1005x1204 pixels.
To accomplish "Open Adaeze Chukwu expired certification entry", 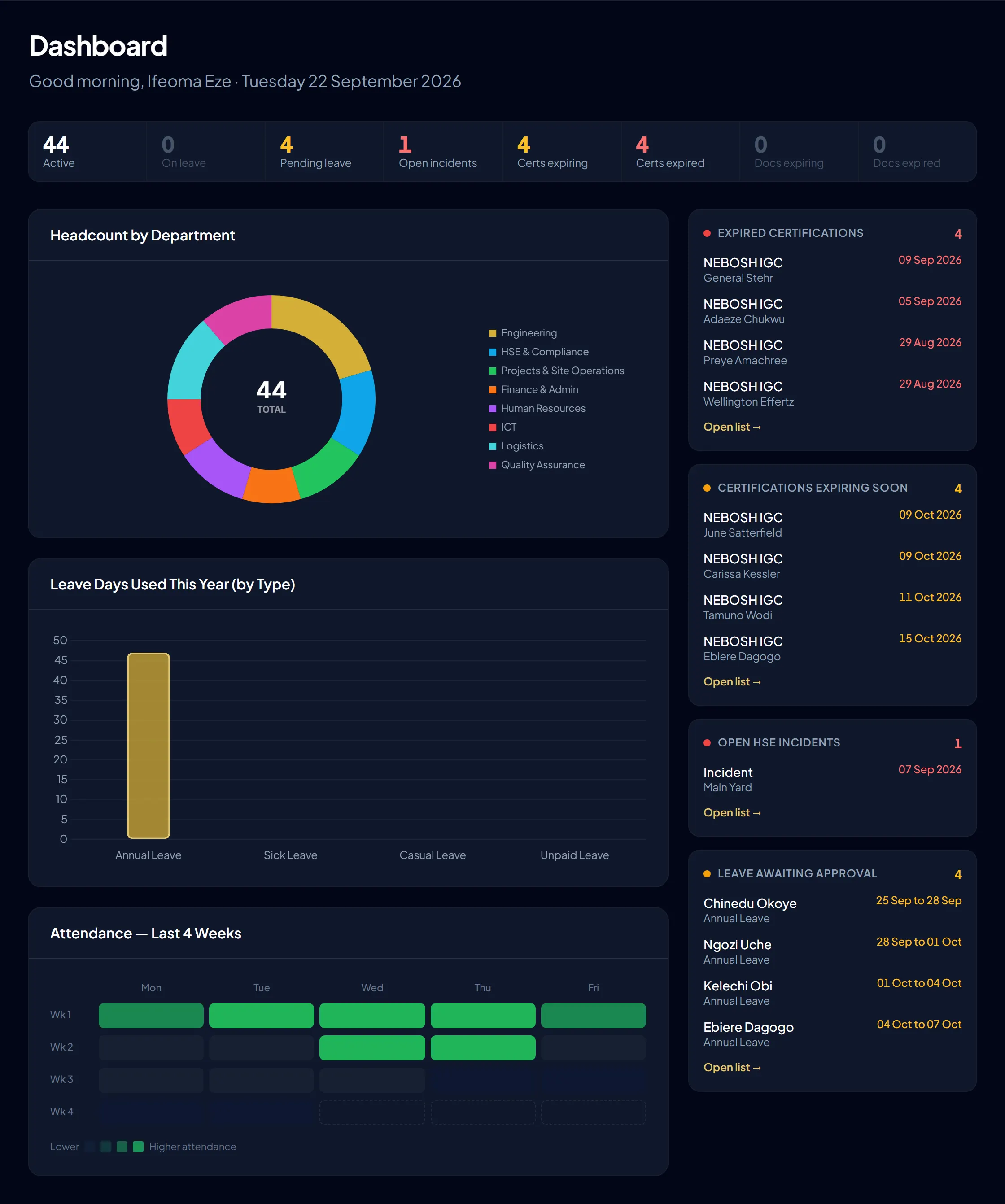I will pyautogui.click(x=832, y=311).
